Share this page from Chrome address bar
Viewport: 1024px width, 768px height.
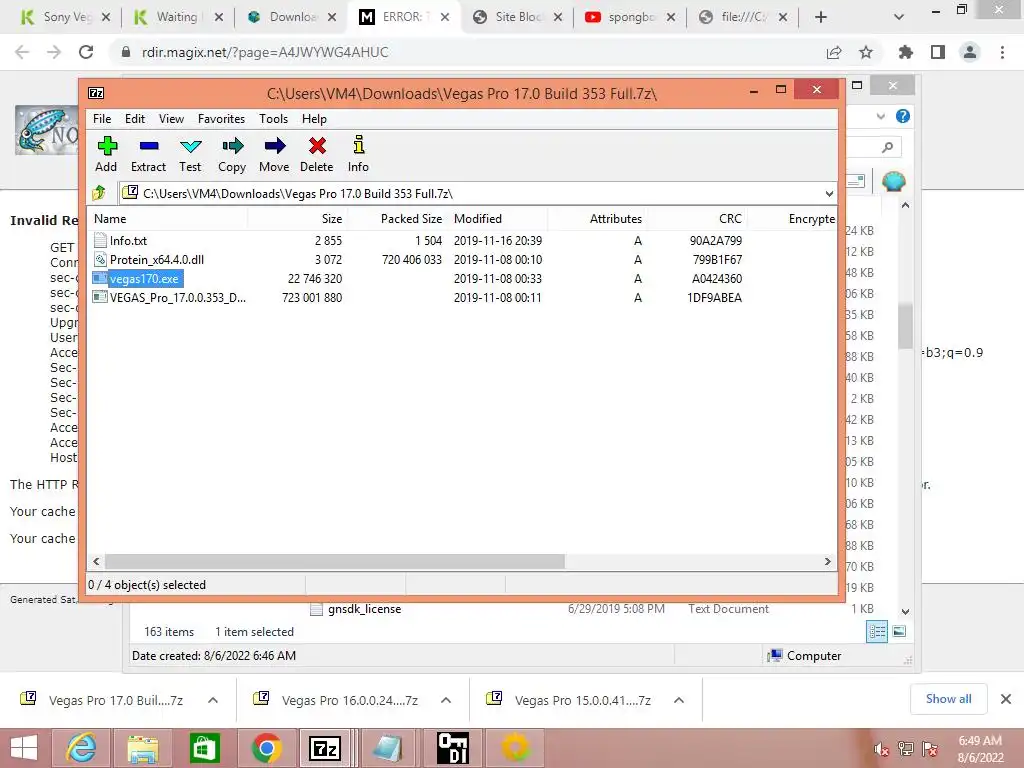click(x=834, y=52)
